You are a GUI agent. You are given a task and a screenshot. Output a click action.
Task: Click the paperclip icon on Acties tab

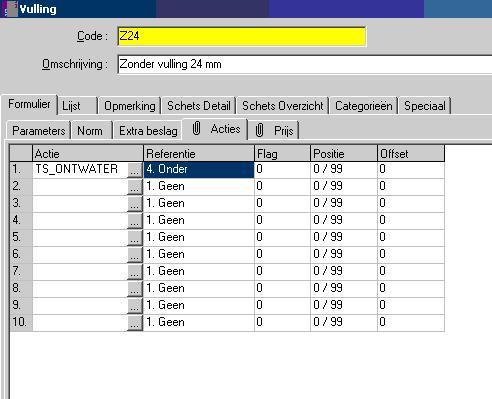(197, 129)
